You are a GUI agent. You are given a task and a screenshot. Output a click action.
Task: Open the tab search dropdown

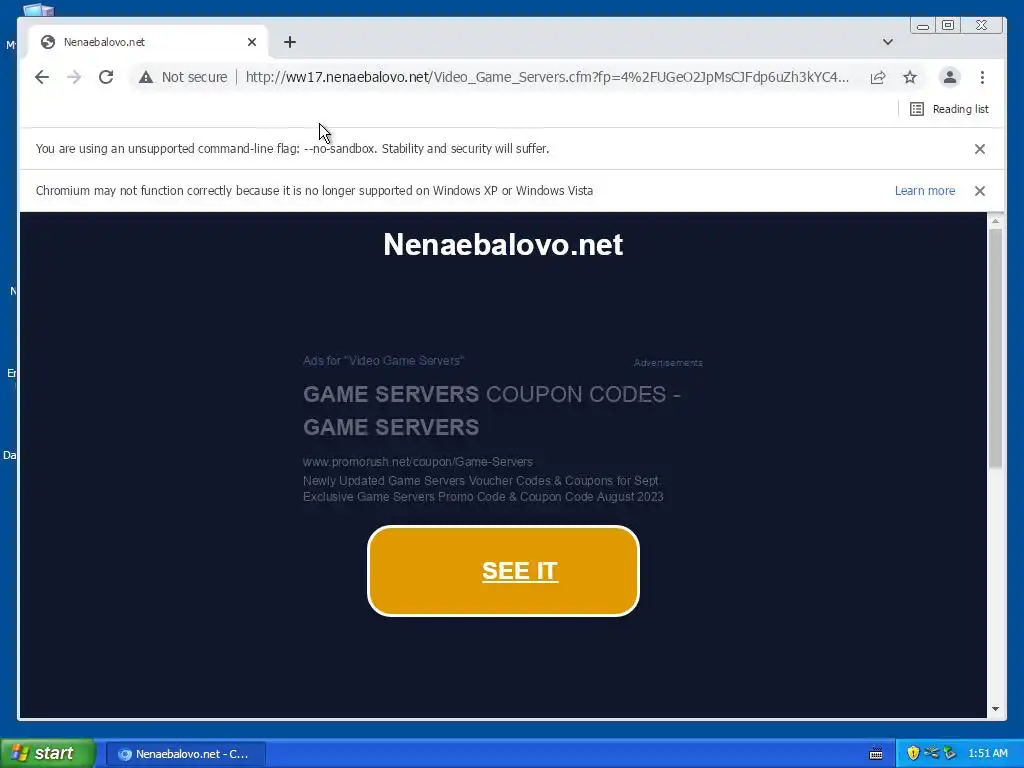pyautogui.click(x=888, y=42)
